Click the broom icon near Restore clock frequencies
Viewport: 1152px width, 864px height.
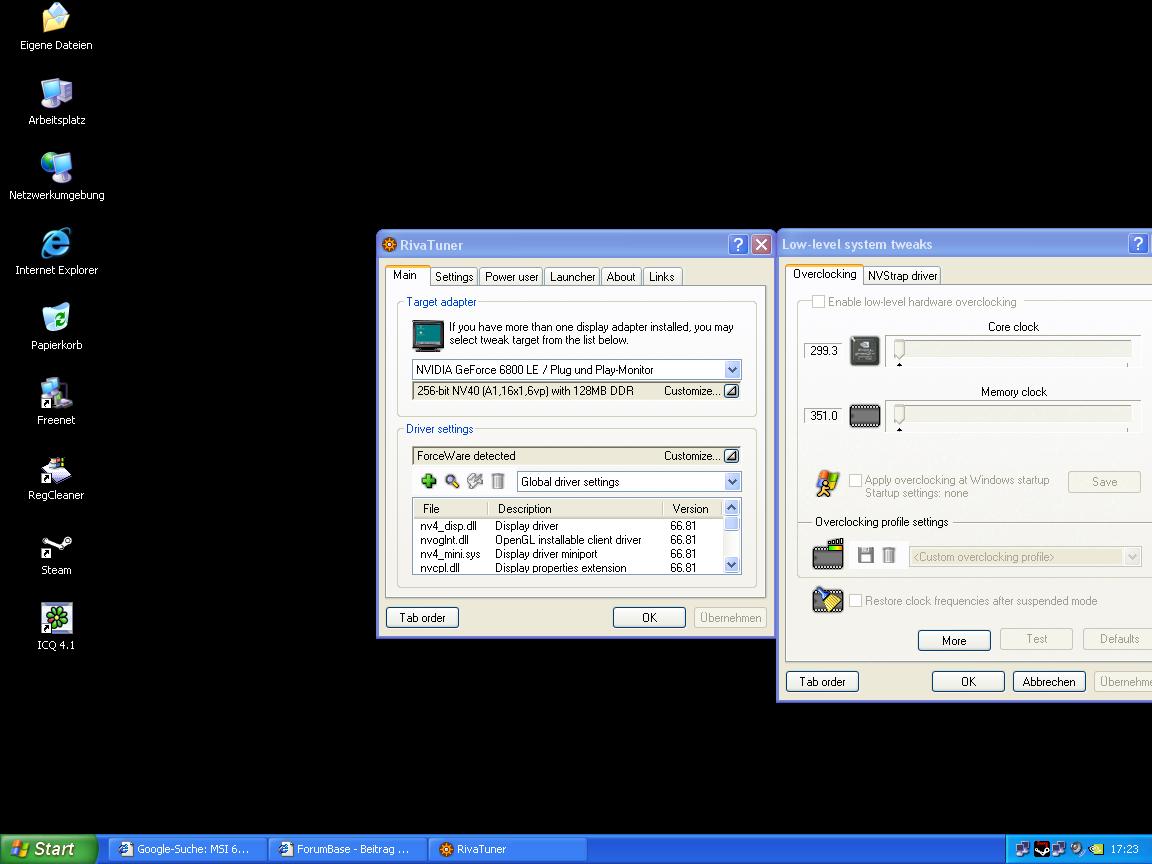828,600
